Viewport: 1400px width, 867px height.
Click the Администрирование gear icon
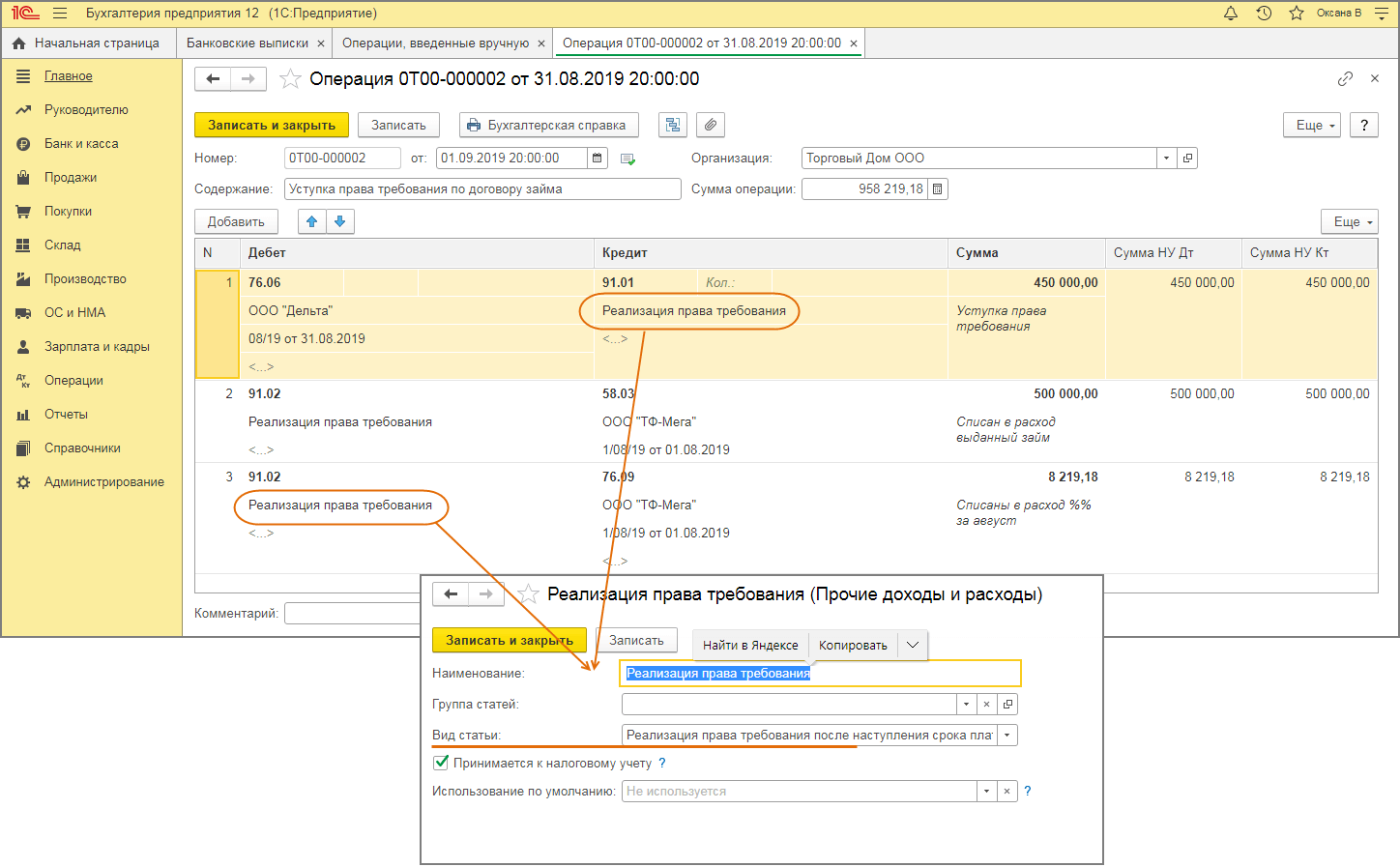pos(23,482)
